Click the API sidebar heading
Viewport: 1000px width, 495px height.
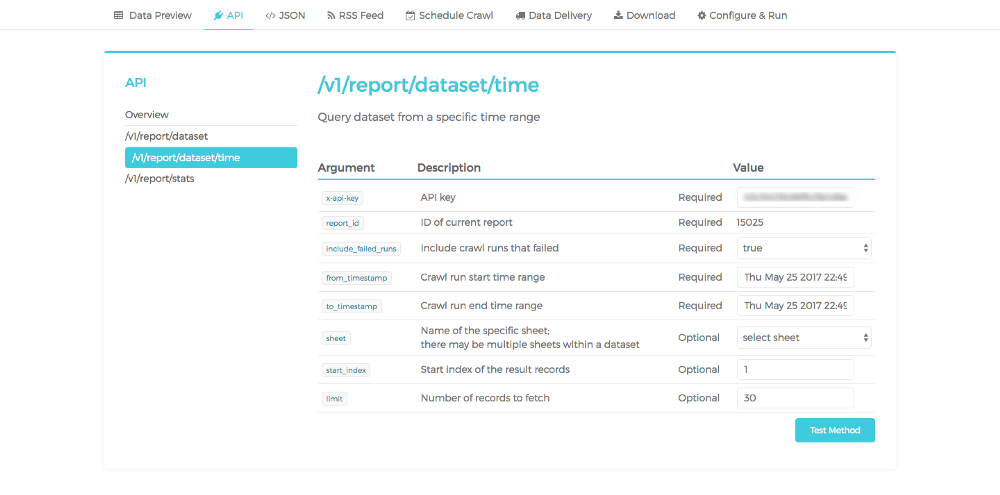tap(136, 82)
